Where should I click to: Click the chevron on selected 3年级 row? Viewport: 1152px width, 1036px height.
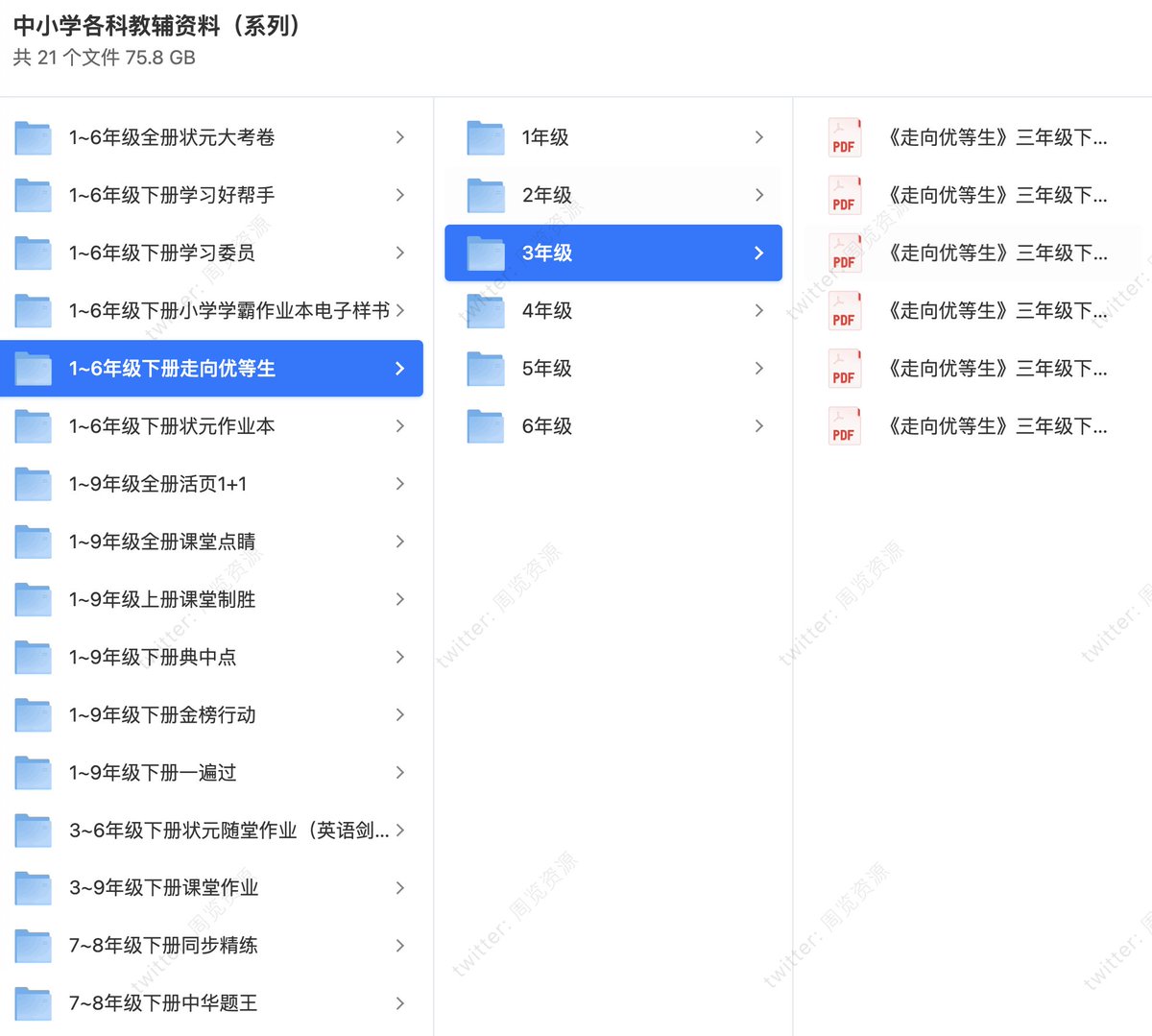tap(759, 253)
